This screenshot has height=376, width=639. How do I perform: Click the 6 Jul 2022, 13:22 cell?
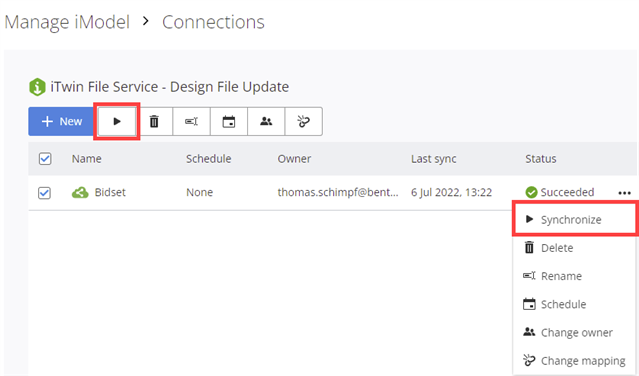[451, 192]
